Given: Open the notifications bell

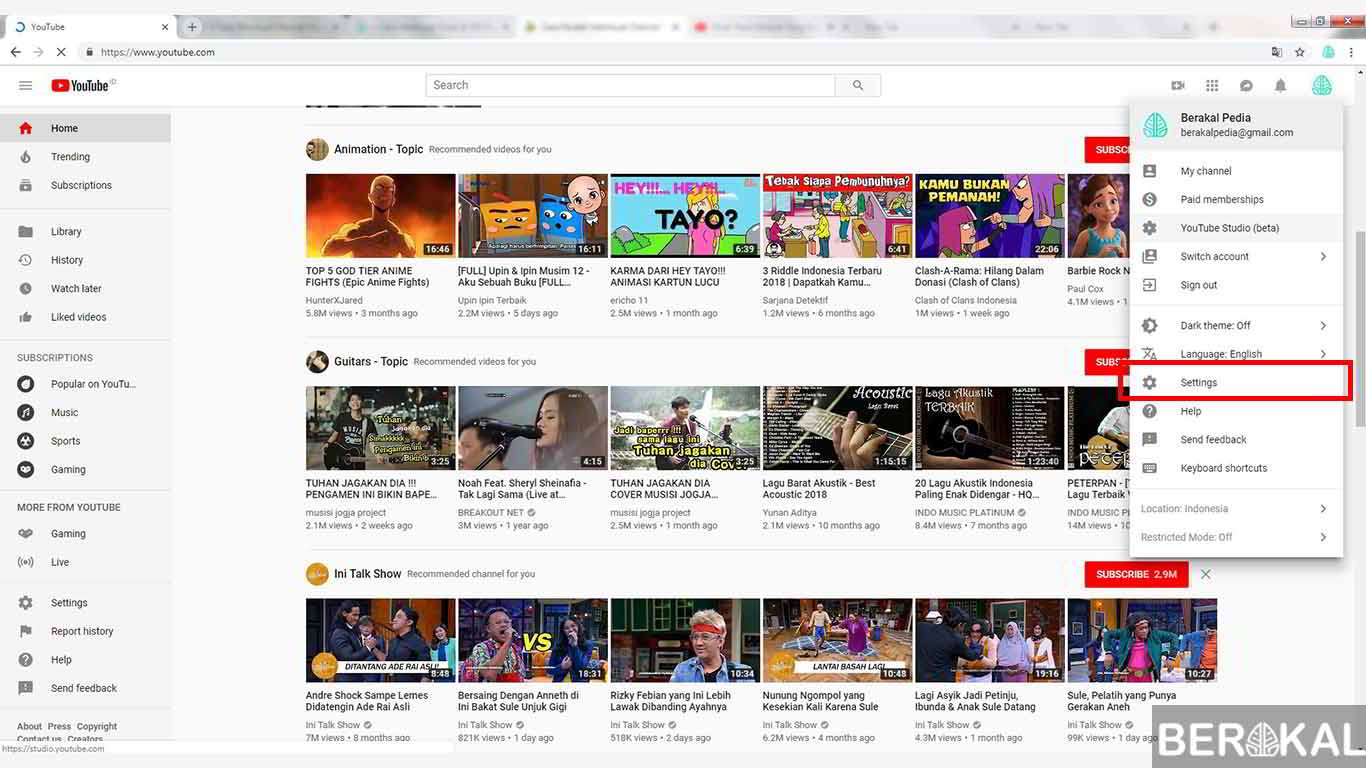Looking at the screenshot, I should [x=1280, y=86].
